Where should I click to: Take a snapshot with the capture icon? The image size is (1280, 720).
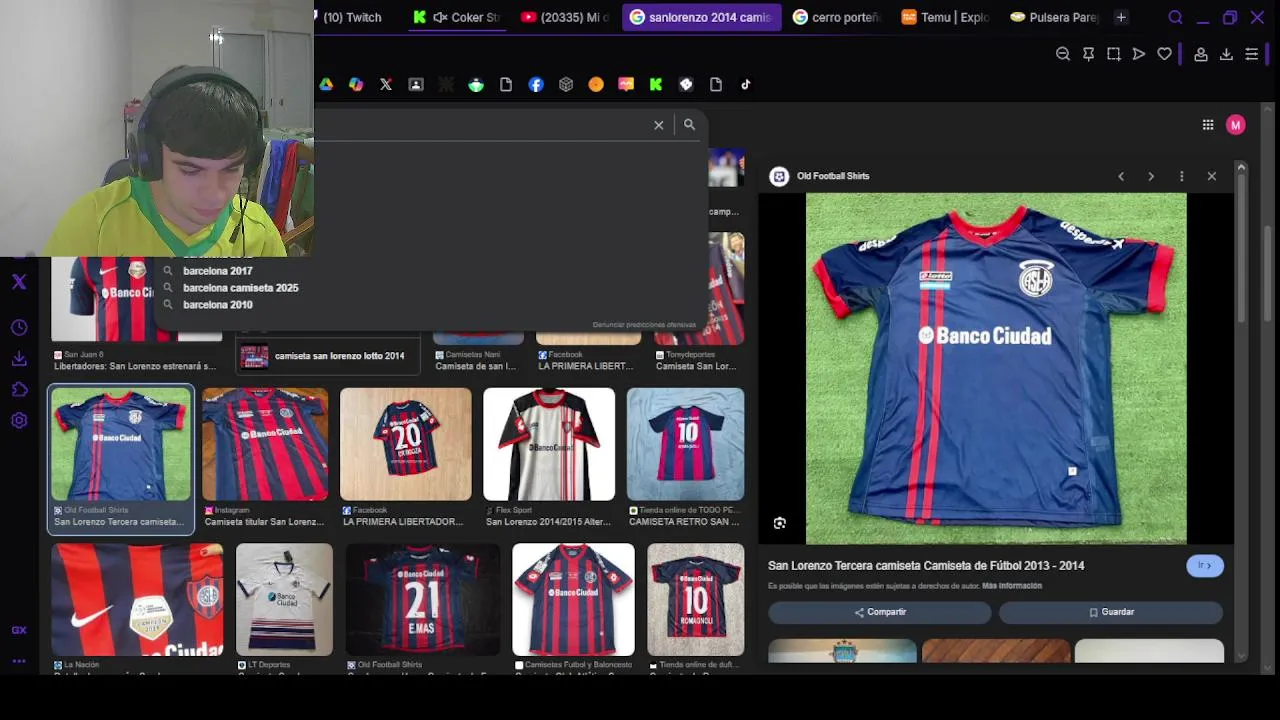coord(1114,54)
